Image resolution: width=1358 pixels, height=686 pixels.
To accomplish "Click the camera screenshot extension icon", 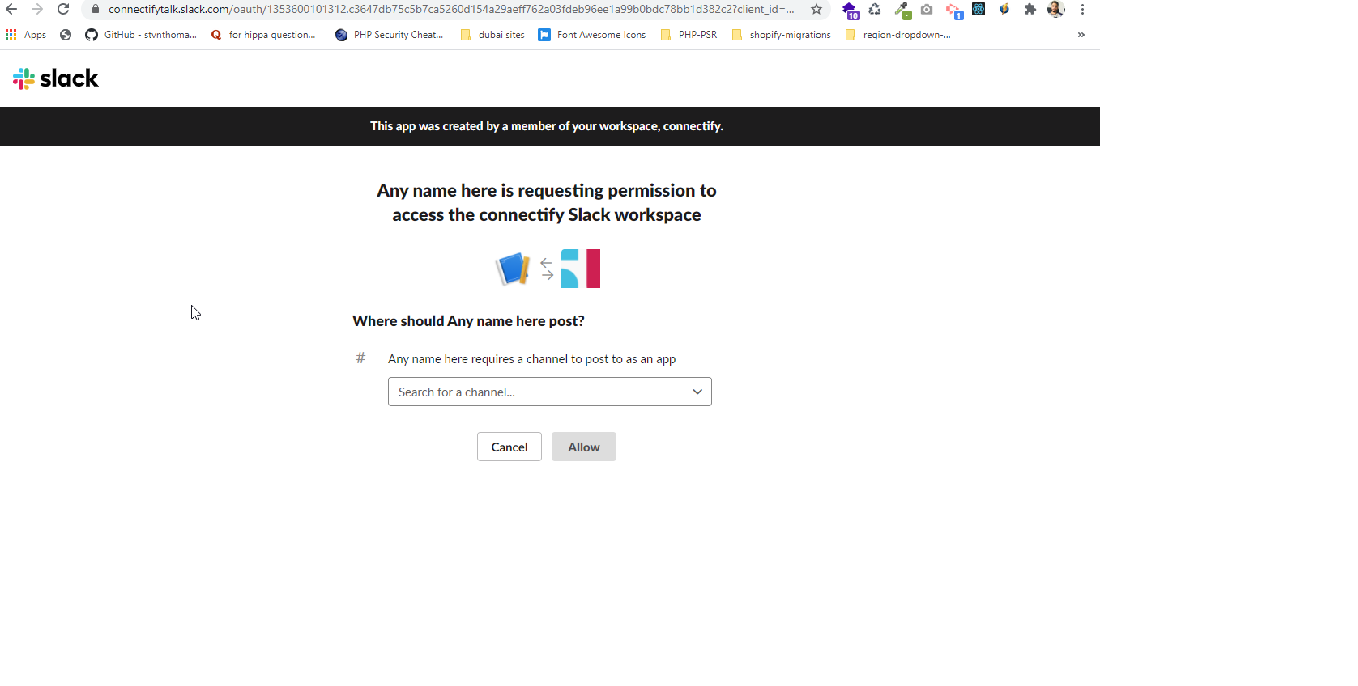I will point(927,9).
